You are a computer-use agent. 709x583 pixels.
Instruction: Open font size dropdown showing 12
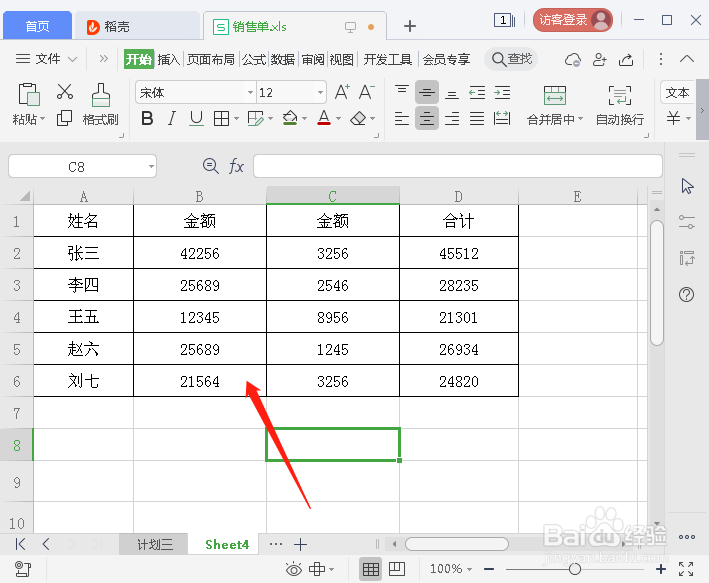point(320,93)
